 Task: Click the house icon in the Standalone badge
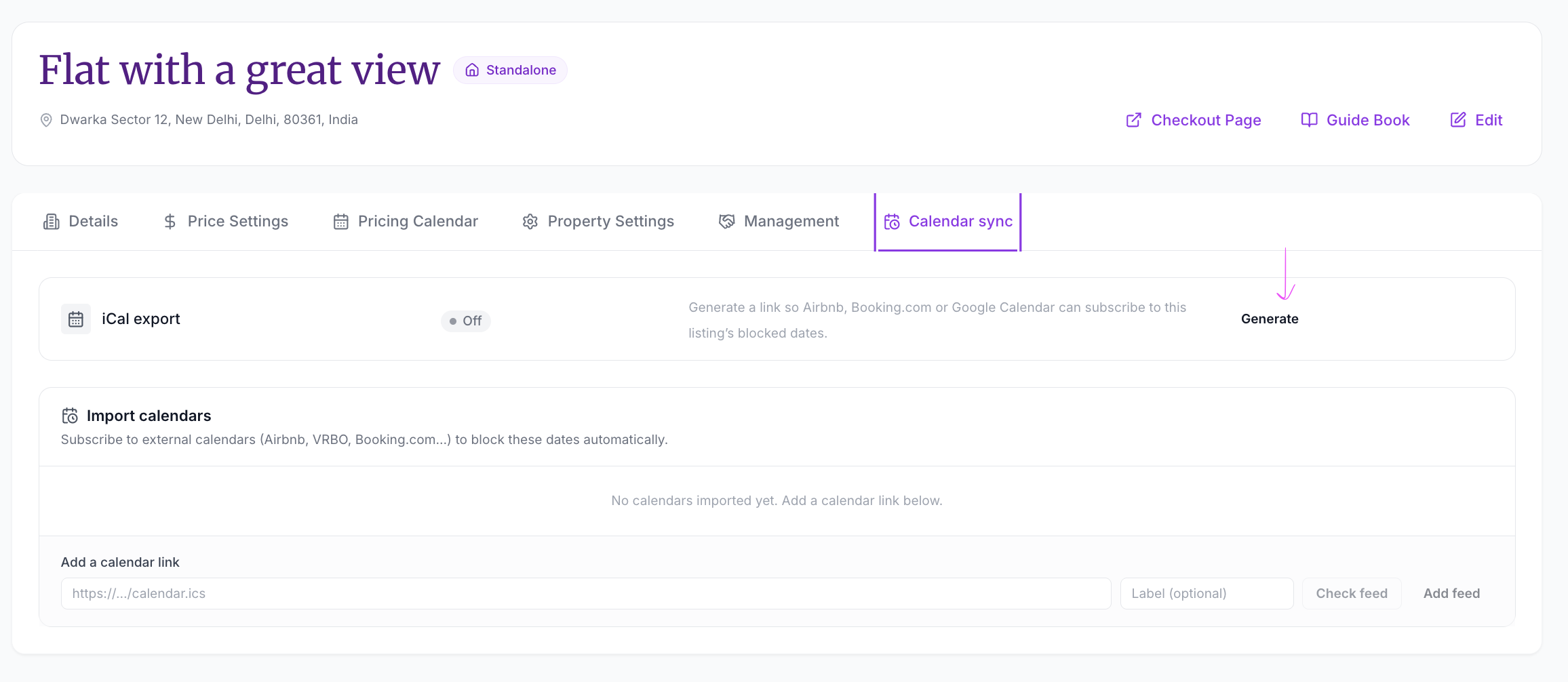point(472,70)
